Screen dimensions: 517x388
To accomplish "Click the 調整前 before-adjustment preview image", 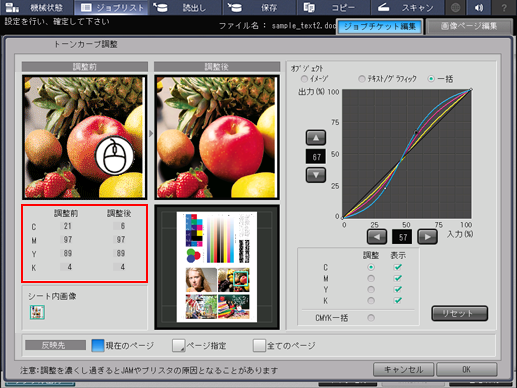I will [85, 137].
